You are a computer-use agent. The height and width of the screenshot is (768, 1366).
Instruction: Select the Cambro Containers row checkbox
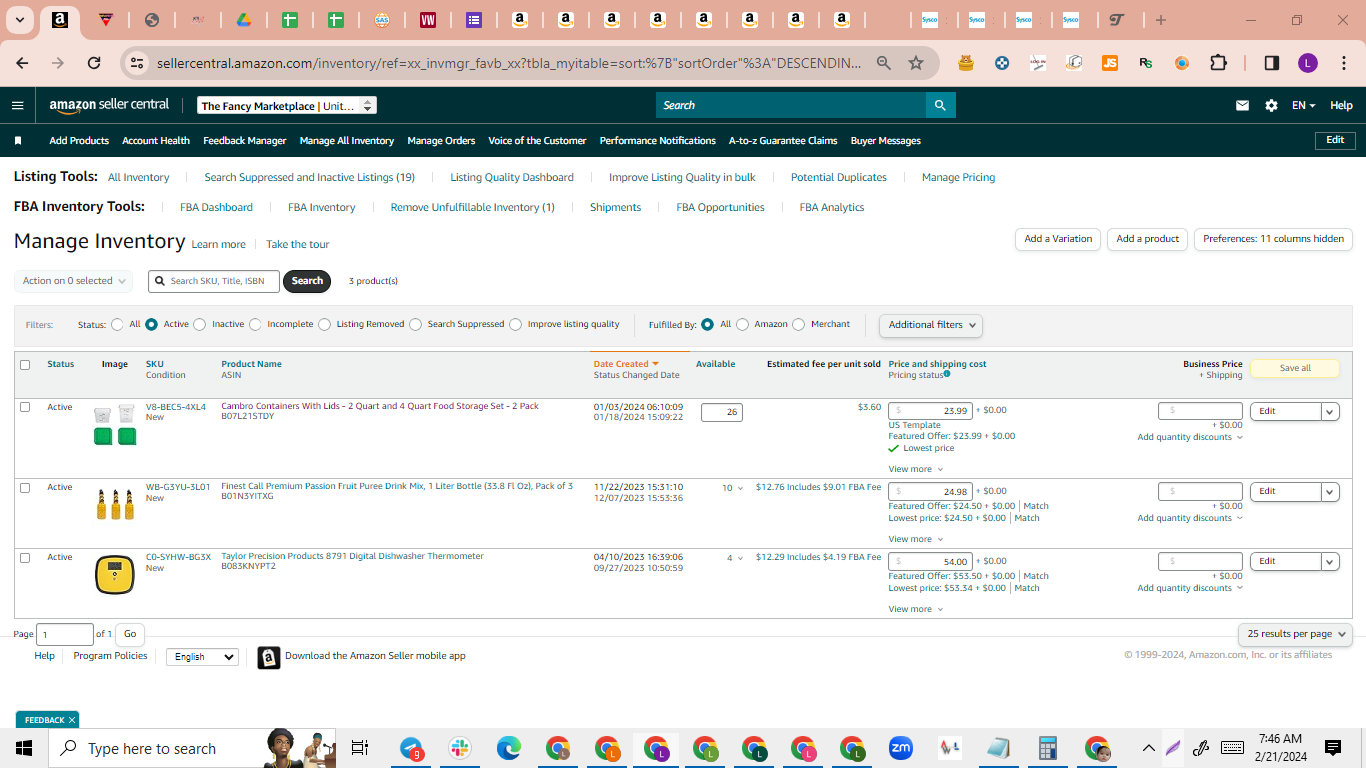coord(25,407)
